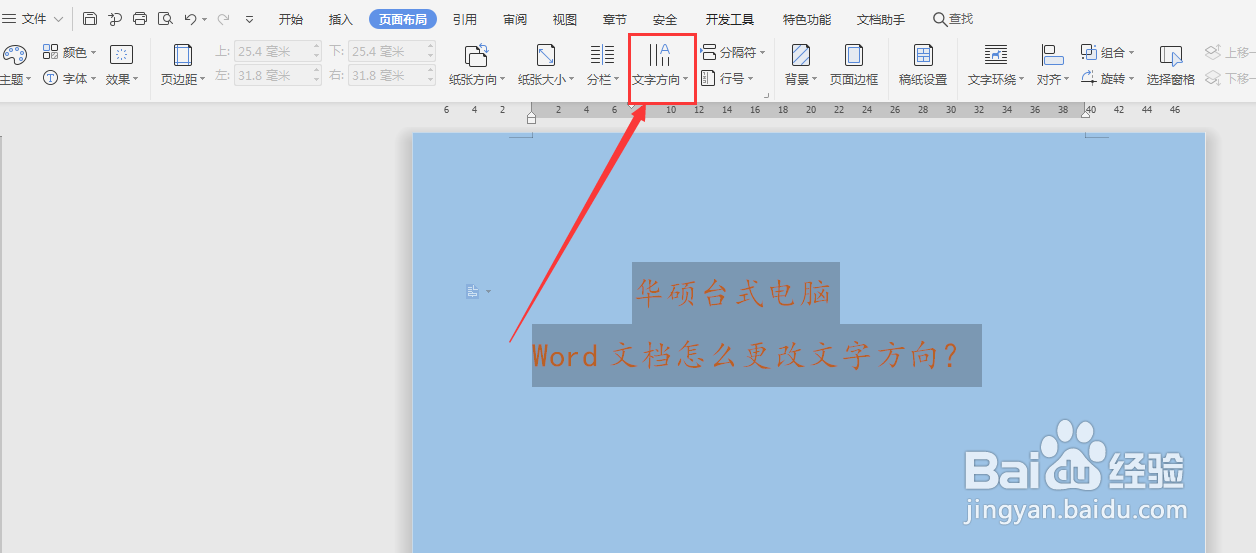Switch to the 章节 tab

[615, 19]
